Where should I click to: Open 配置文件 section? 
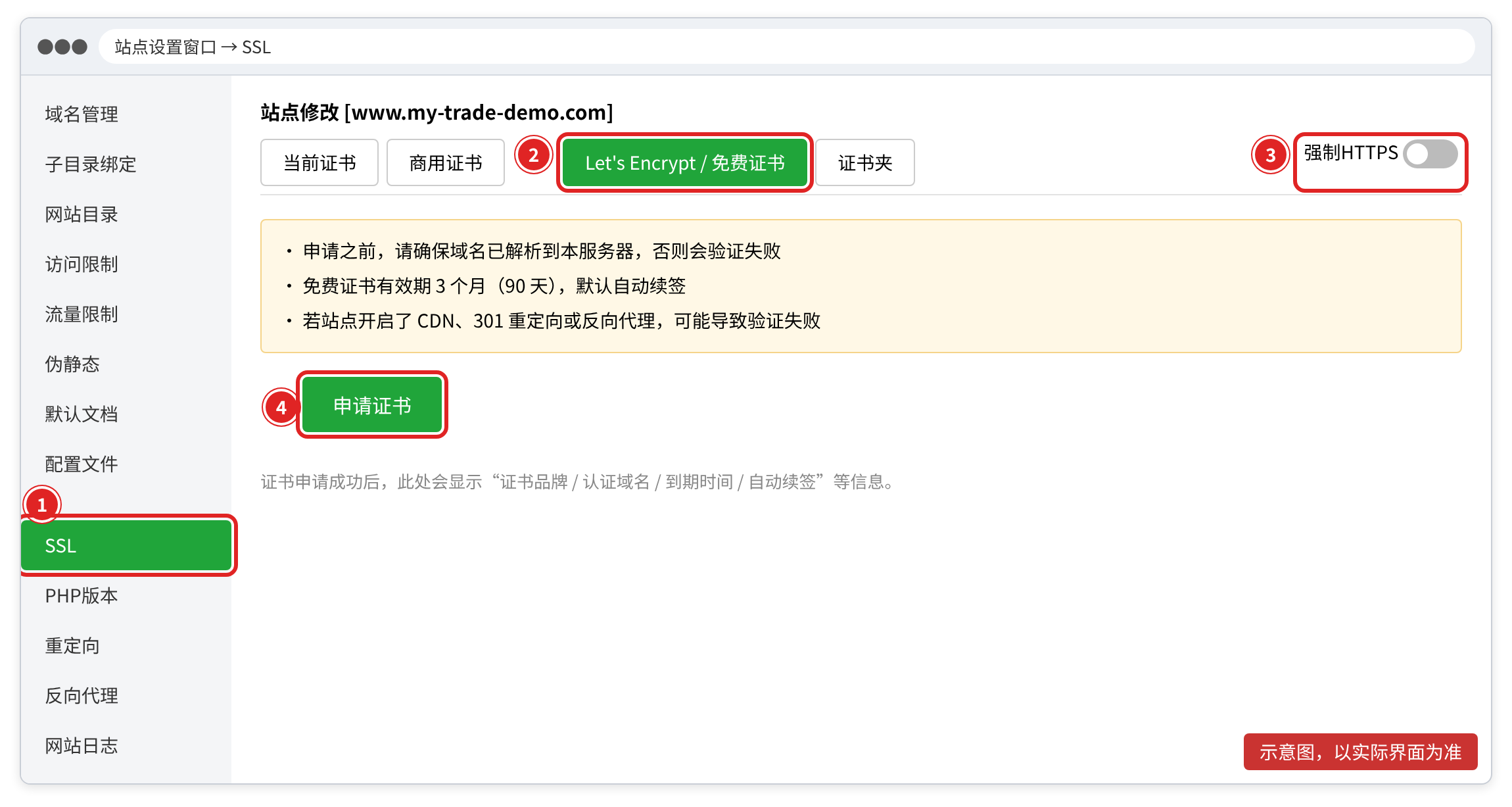coord(82,464)
